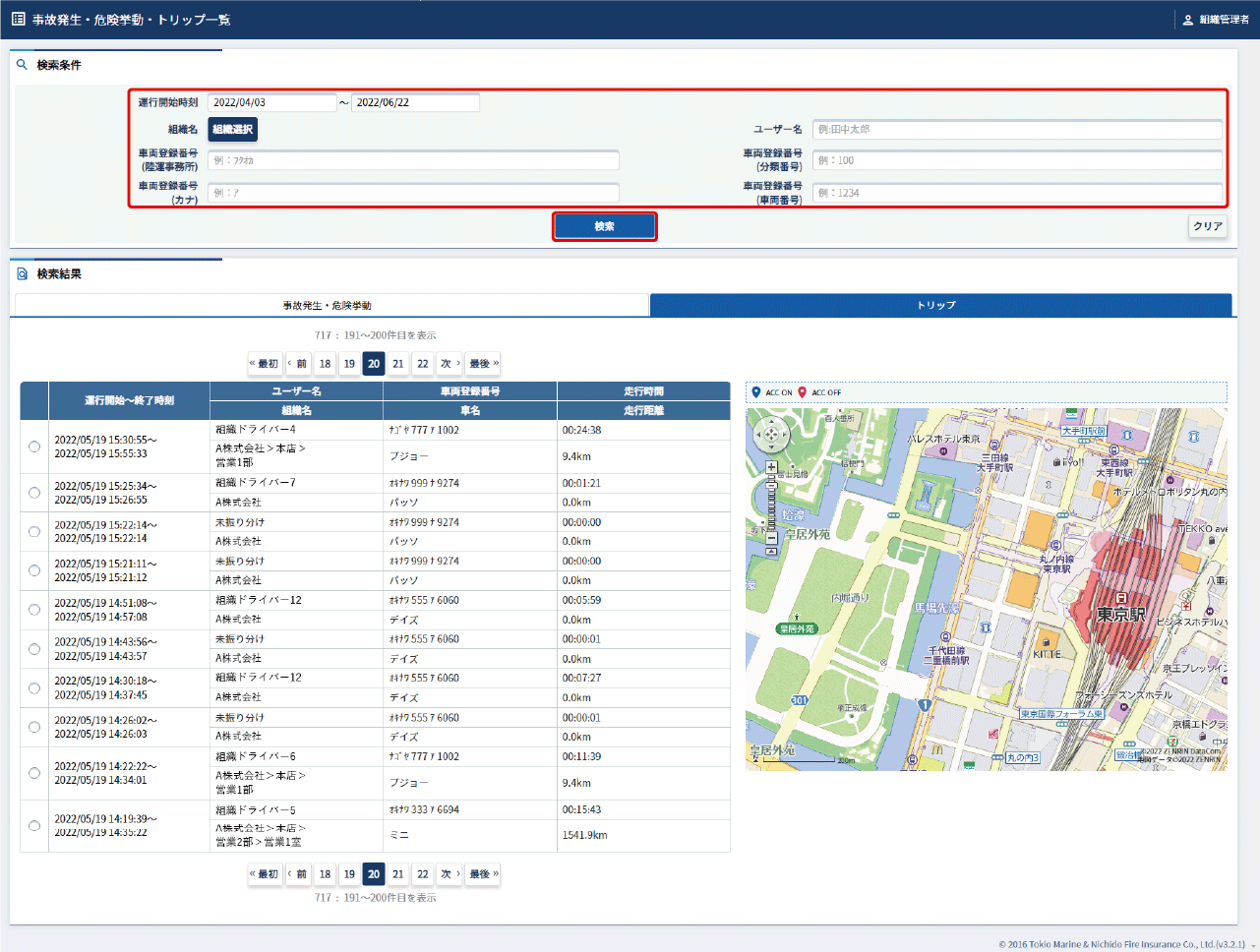Click the 検索結果 section icon
1260x952 pixels.
22,274
